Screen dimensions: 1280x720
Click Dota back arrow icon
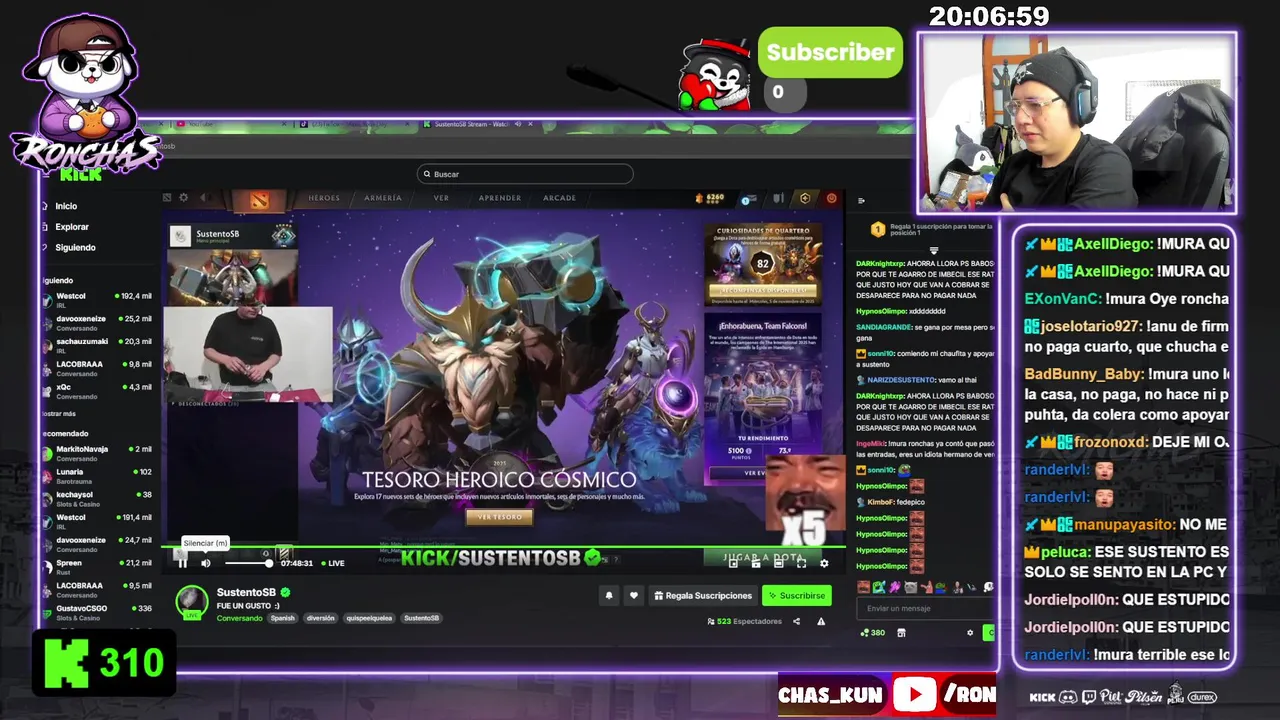pyautogui.click(x=203, y=198)
